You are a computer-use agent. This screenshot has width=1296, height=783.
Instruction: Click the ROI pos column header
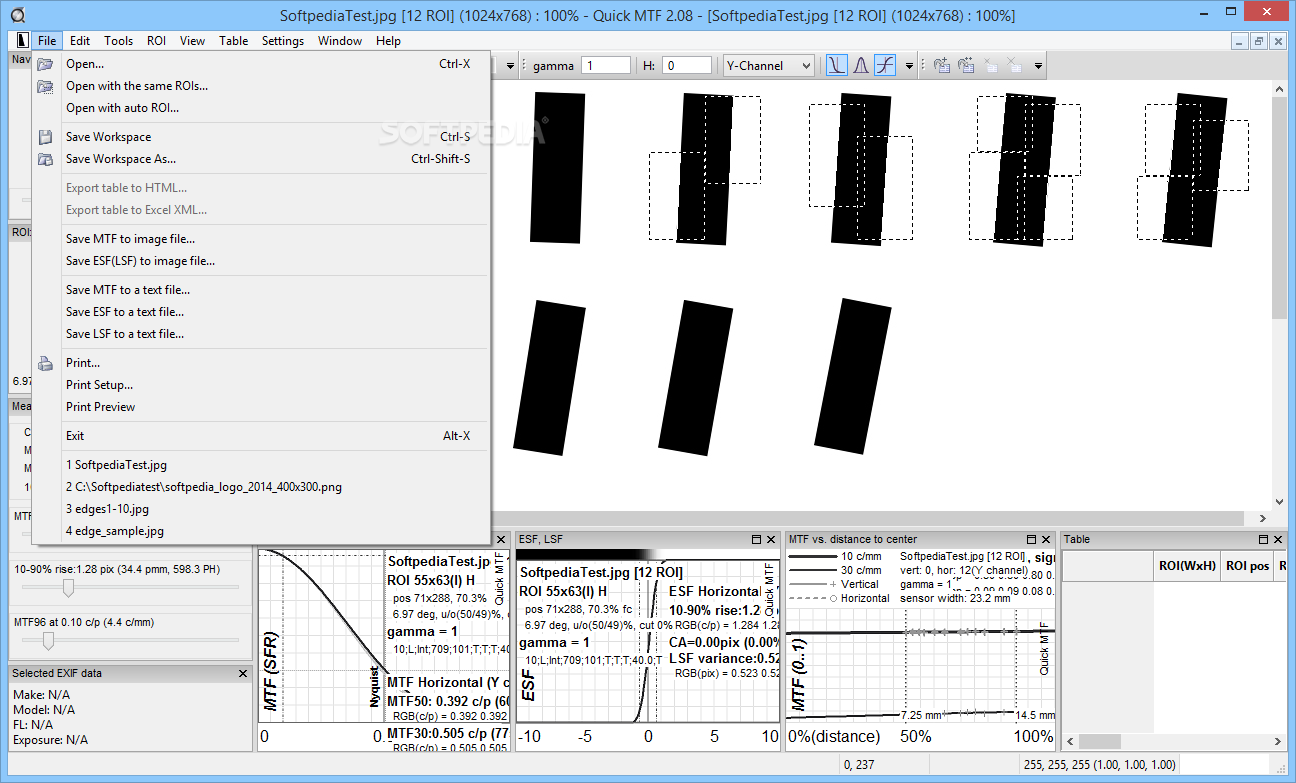tap(1247, 565)
